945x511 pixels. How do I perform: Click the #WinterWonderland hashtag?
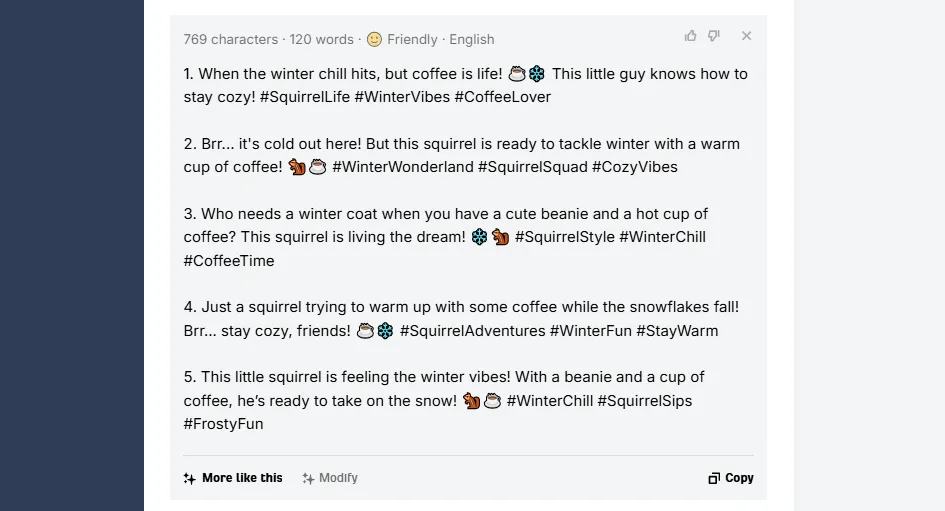tap(403, 167)
